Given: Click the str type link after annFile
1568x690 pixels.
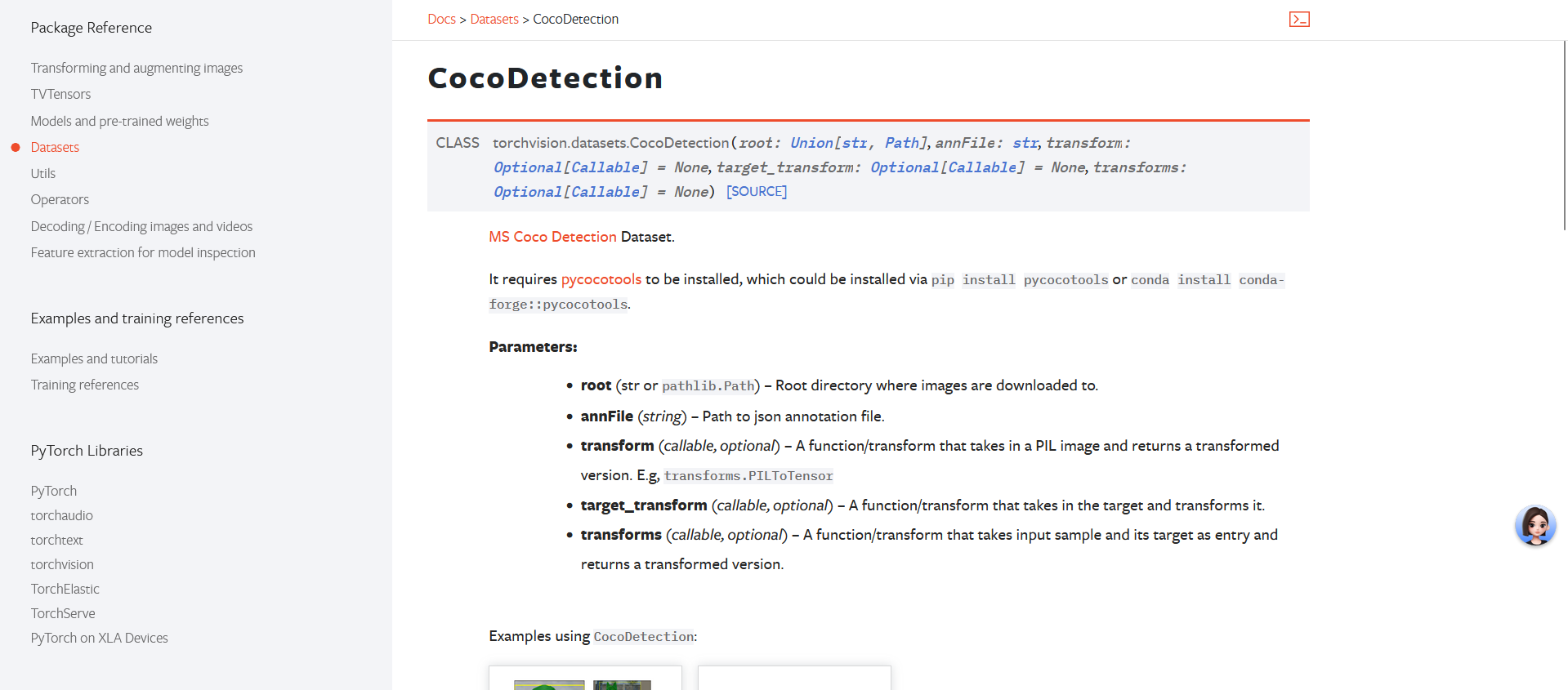Looking at the screenshot, I should tap(1025, 143).
